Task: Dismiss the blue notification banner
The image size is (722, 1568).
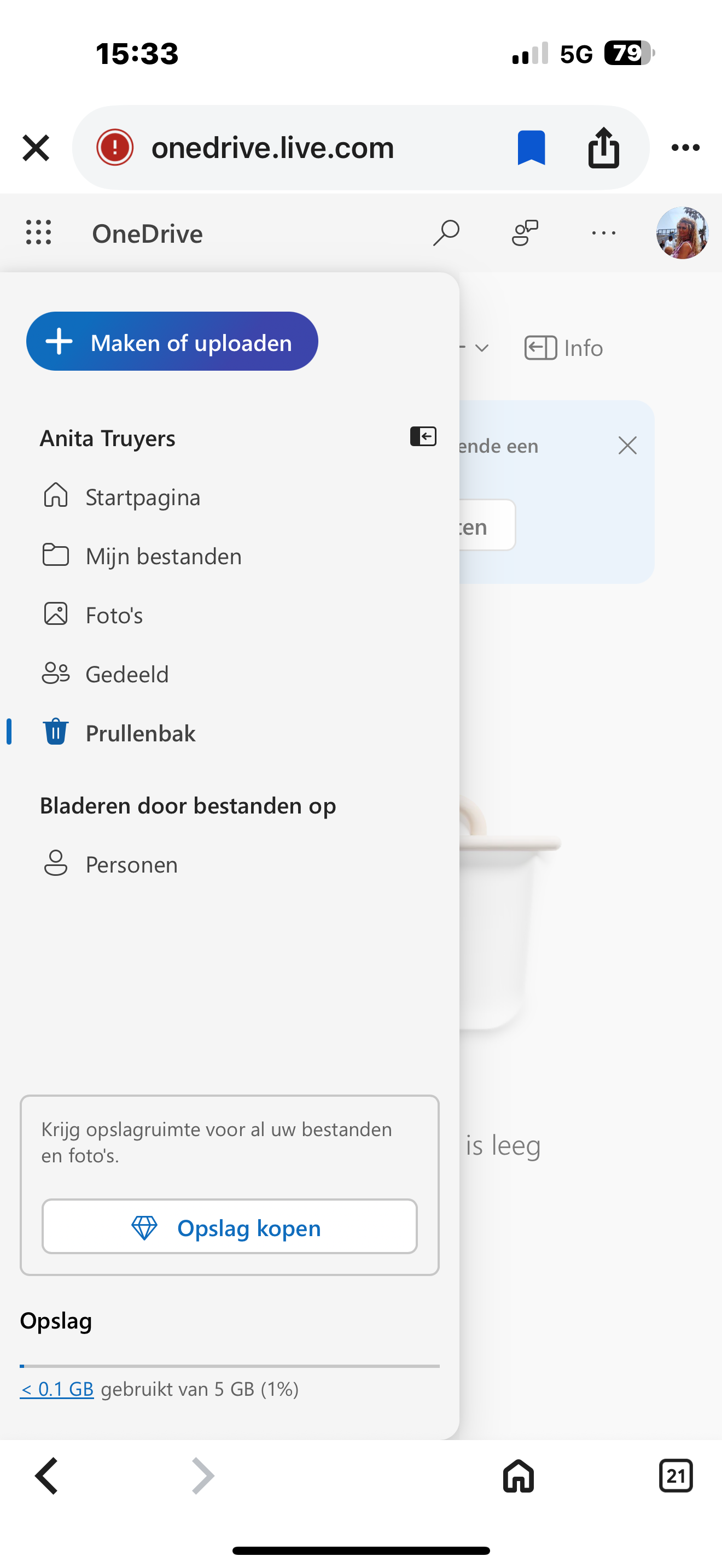Action: point(627,446)
